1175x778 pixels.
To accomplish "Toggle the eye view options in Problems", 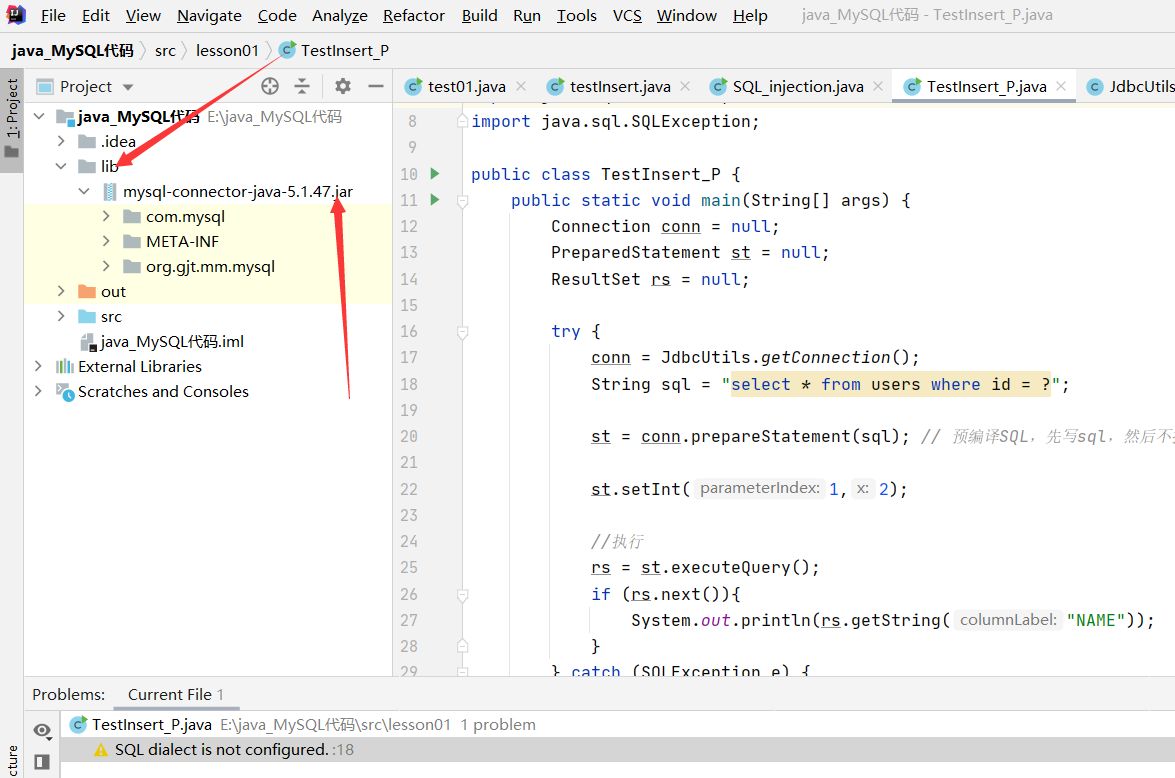I will [x=43, y=730].
